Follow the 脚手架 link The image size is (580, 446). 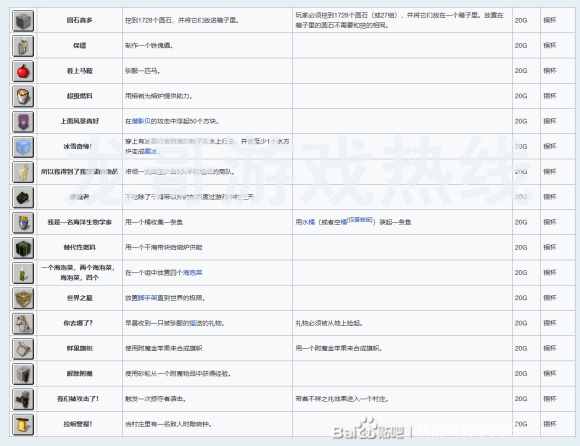point(147,298)
